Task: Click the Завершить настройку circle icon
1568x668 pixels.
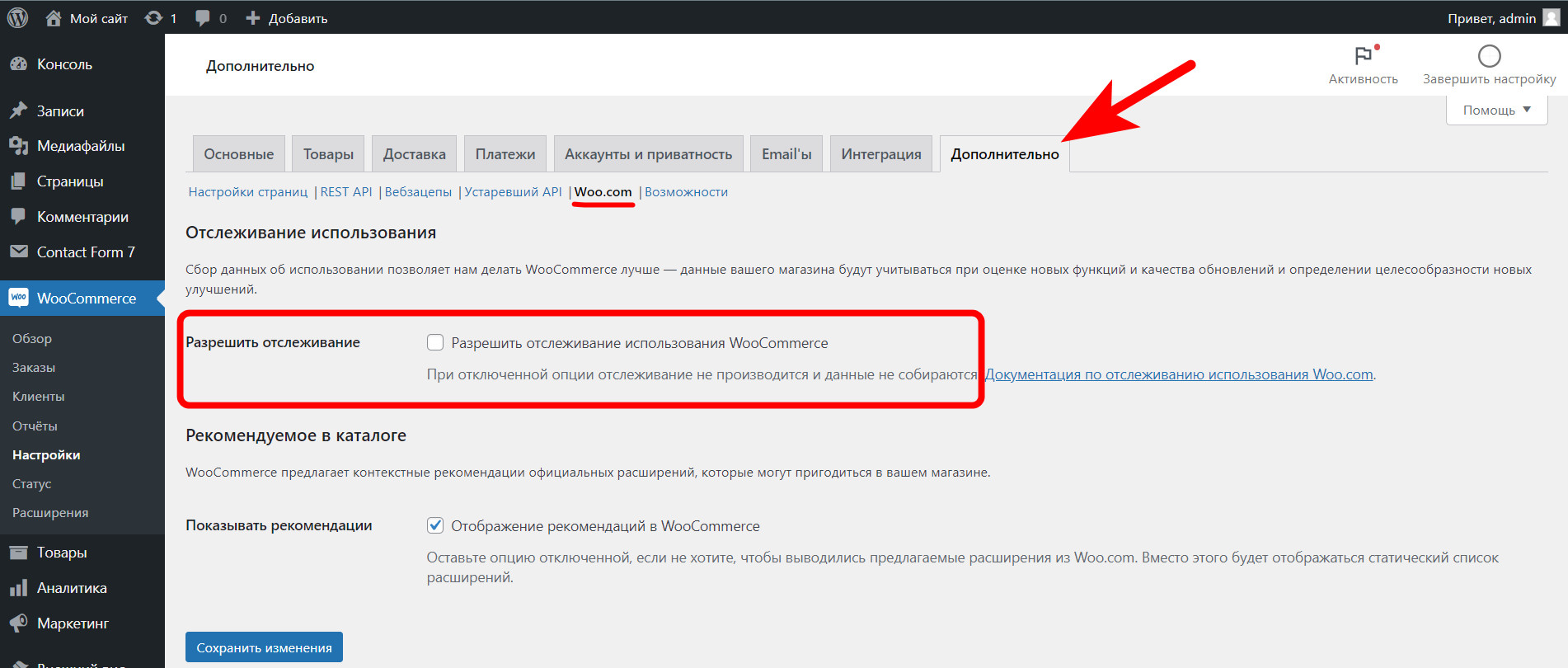Action: pyautogui.click(x=1490, y=56)
